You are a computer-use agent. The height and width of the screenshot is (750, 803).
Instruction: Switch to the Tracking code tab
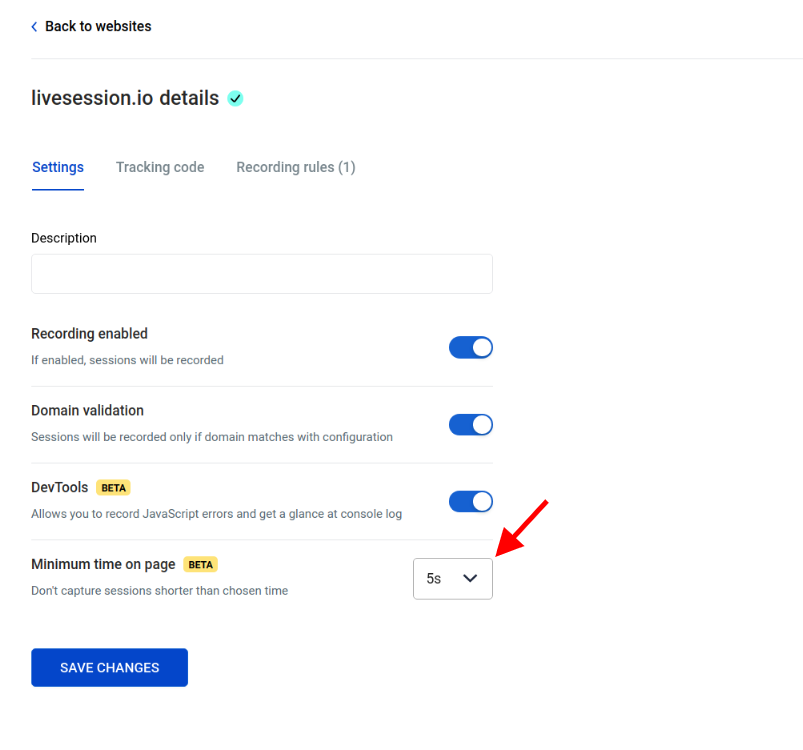[x=160, y=167]
